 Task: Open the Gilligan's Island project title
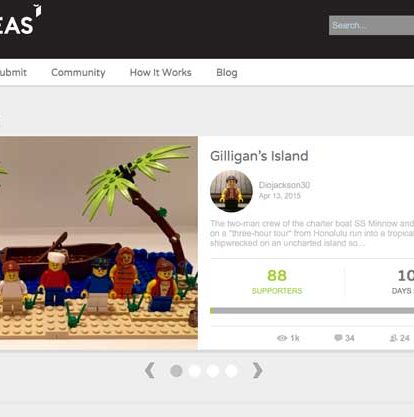pyautogui.click(x=259, y=156)
